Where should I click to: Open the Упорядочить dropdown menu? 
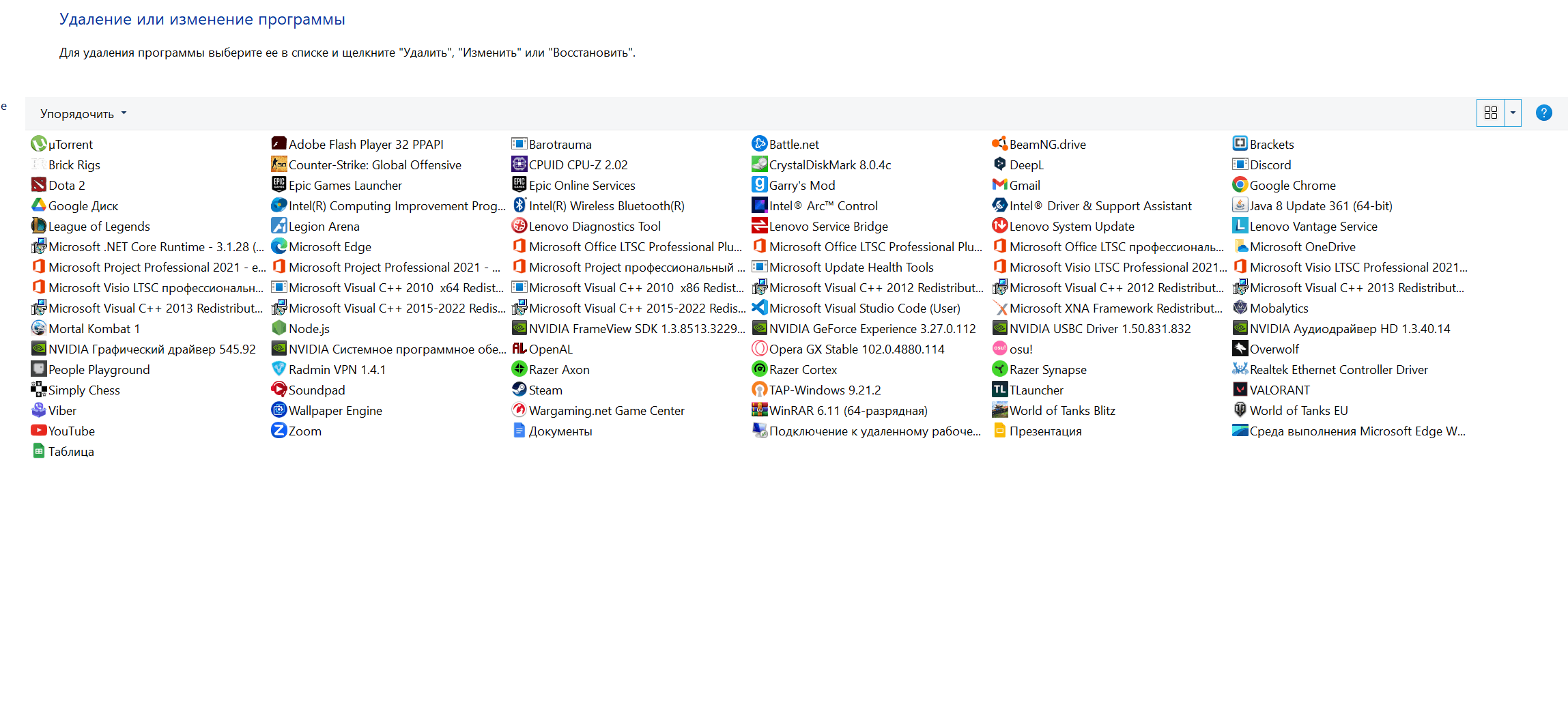pos(83,113)
